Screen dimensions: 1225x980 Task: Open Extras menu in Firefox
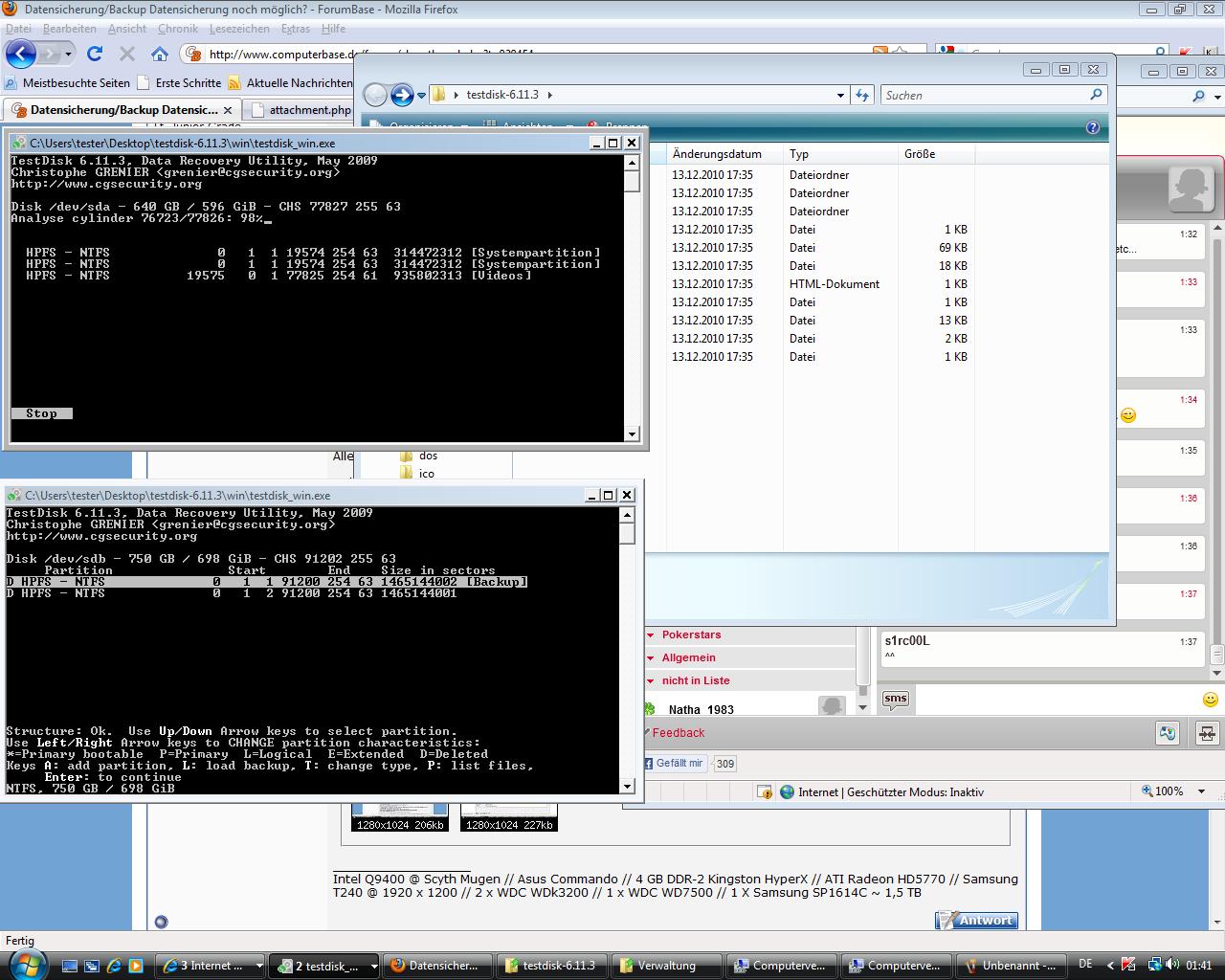pos(296,29)
